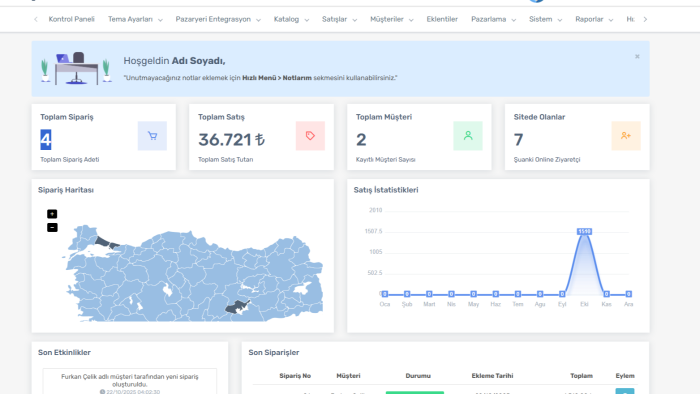Click the Oca data point on sales chart
The height and width of the screenshot is (394, 700).
[385, 294]
